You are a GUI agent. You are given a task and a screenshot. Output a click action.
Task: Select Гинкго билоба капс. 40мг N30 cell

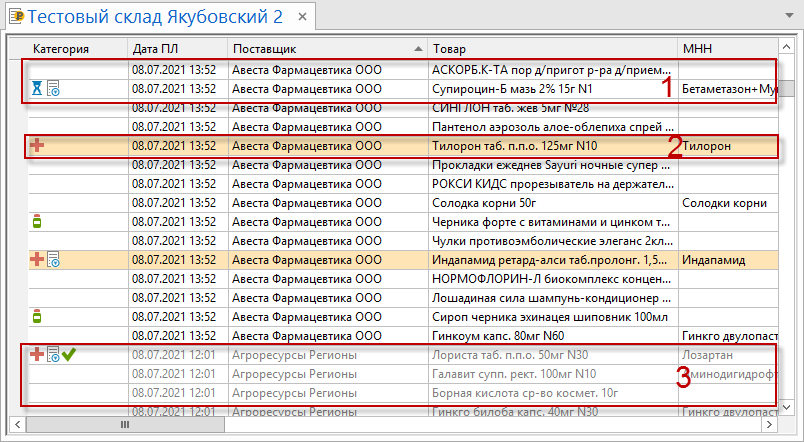pyautogui.click(x=553, y=410)
